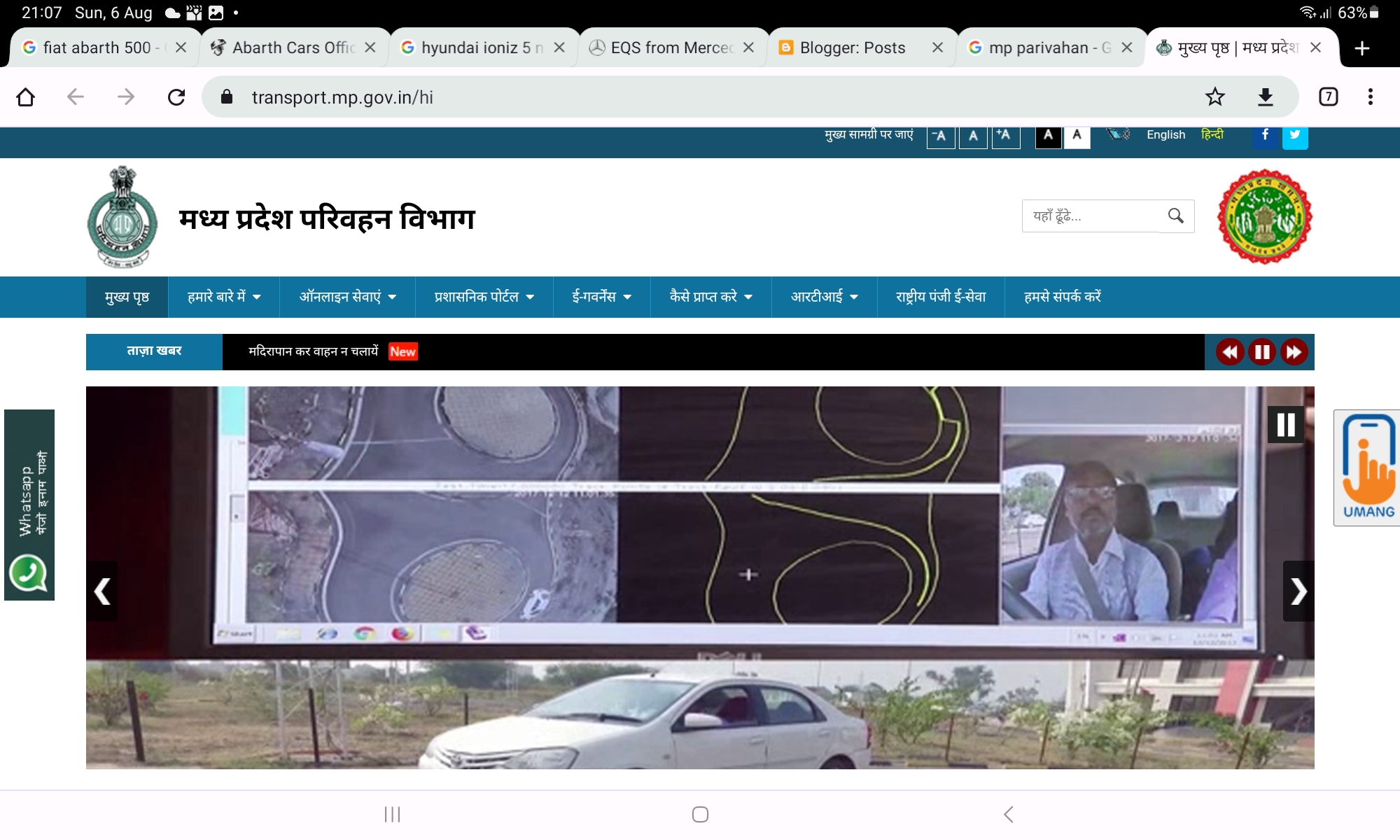Open the Facebook social link icon

[x=1266, y=135]
